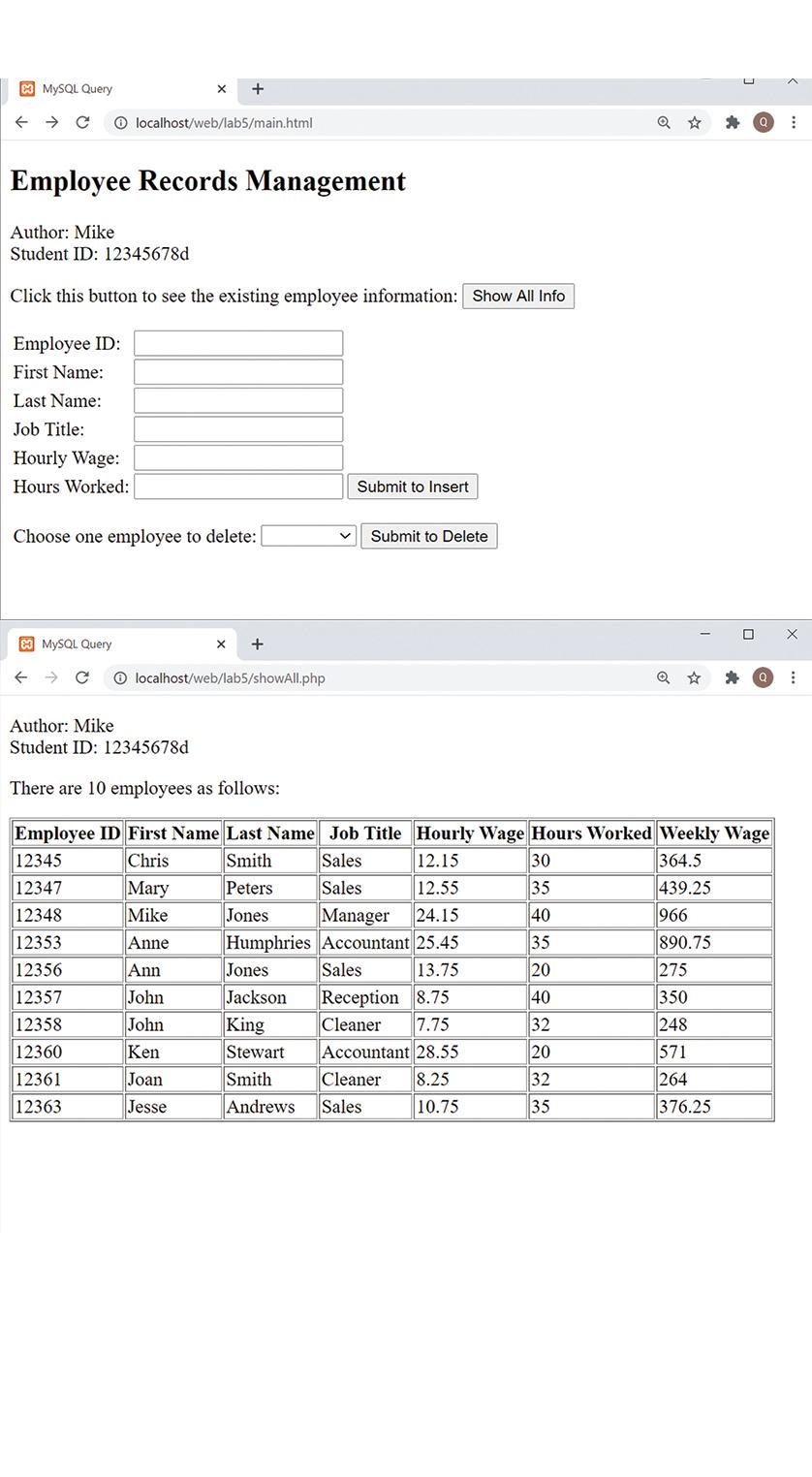Focus the Employee ID input field
Image resolution: width=812 pixels, height=1477 pixels.
238,343
